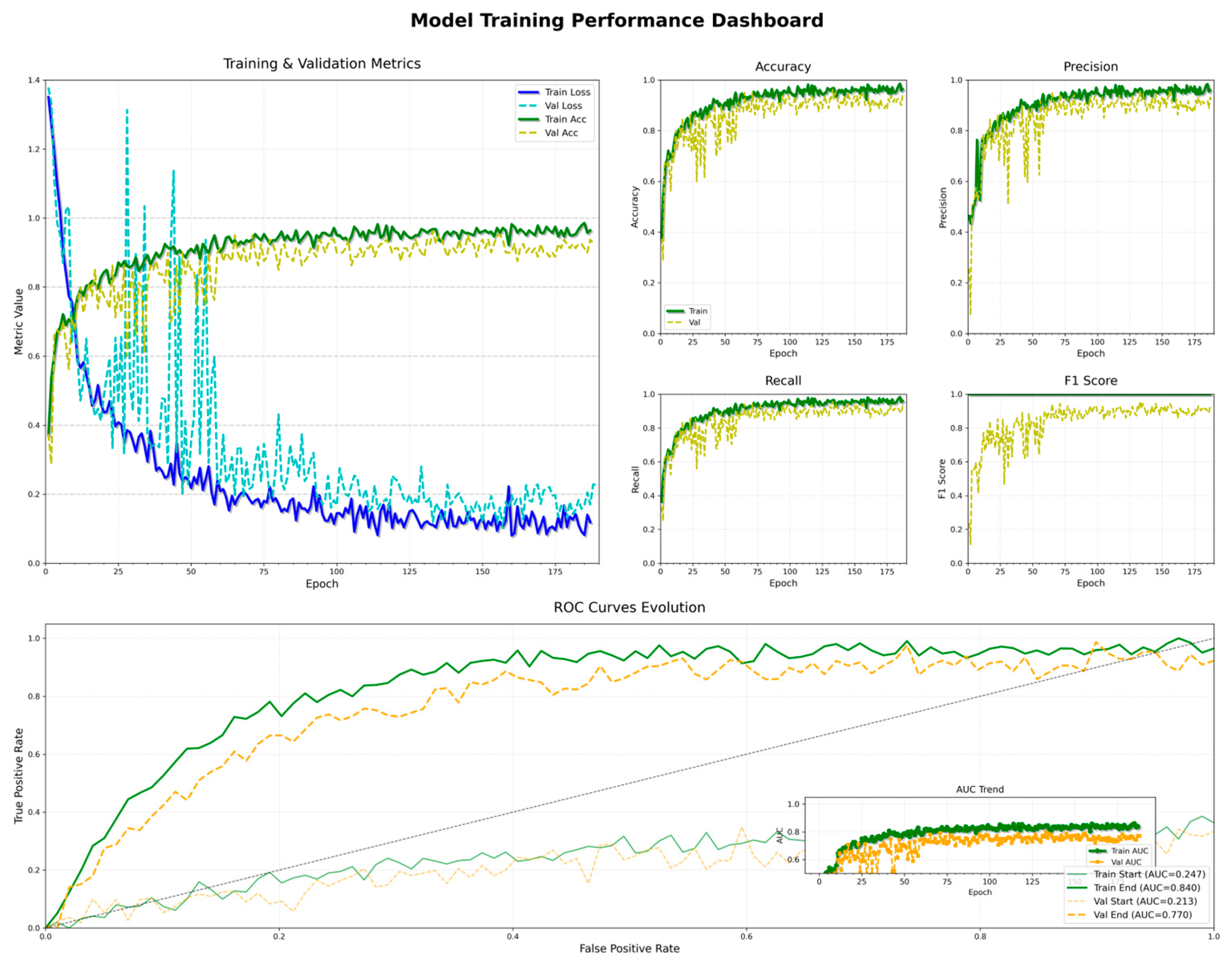
Task: Click the True Positive Rate axis label
Action: pos(19,776)
